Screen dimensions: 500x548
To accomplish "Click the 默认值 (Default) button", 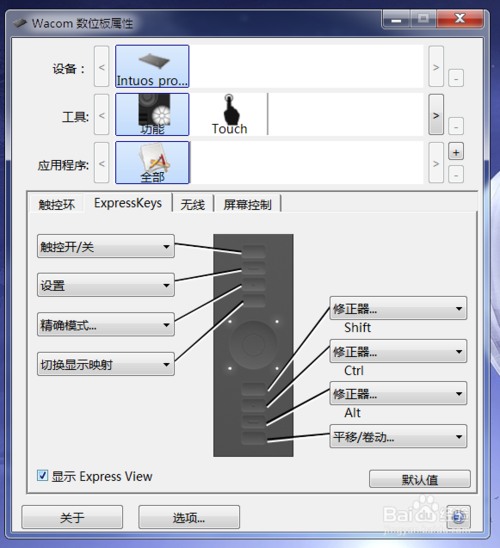I will [x=420, y=479].
